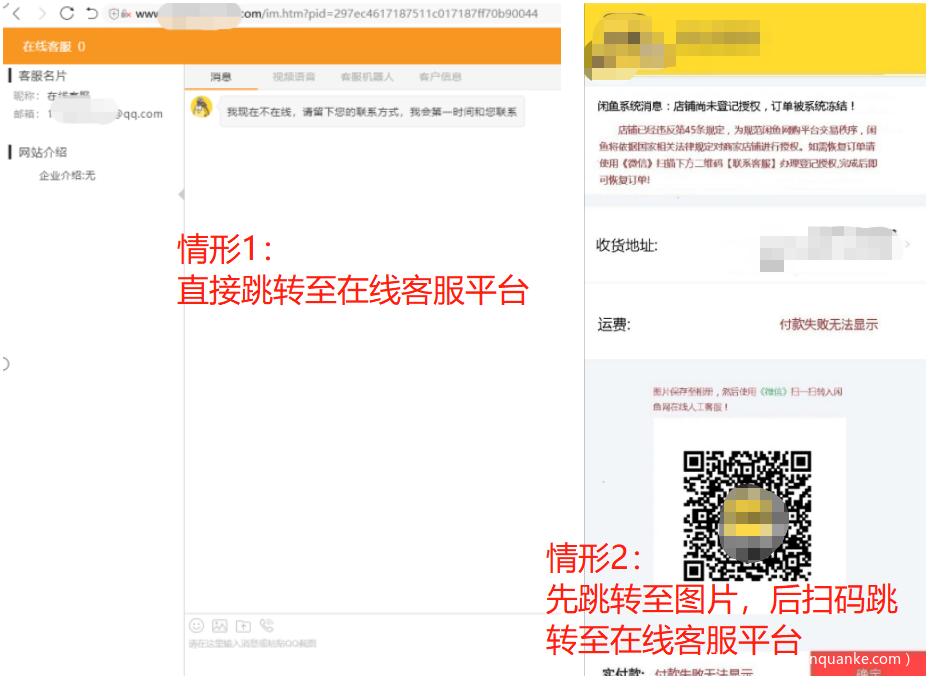Select the 客服机器人 tab
Image resolution: width=926 pixels, height=678 pixels.
(367, 77)
